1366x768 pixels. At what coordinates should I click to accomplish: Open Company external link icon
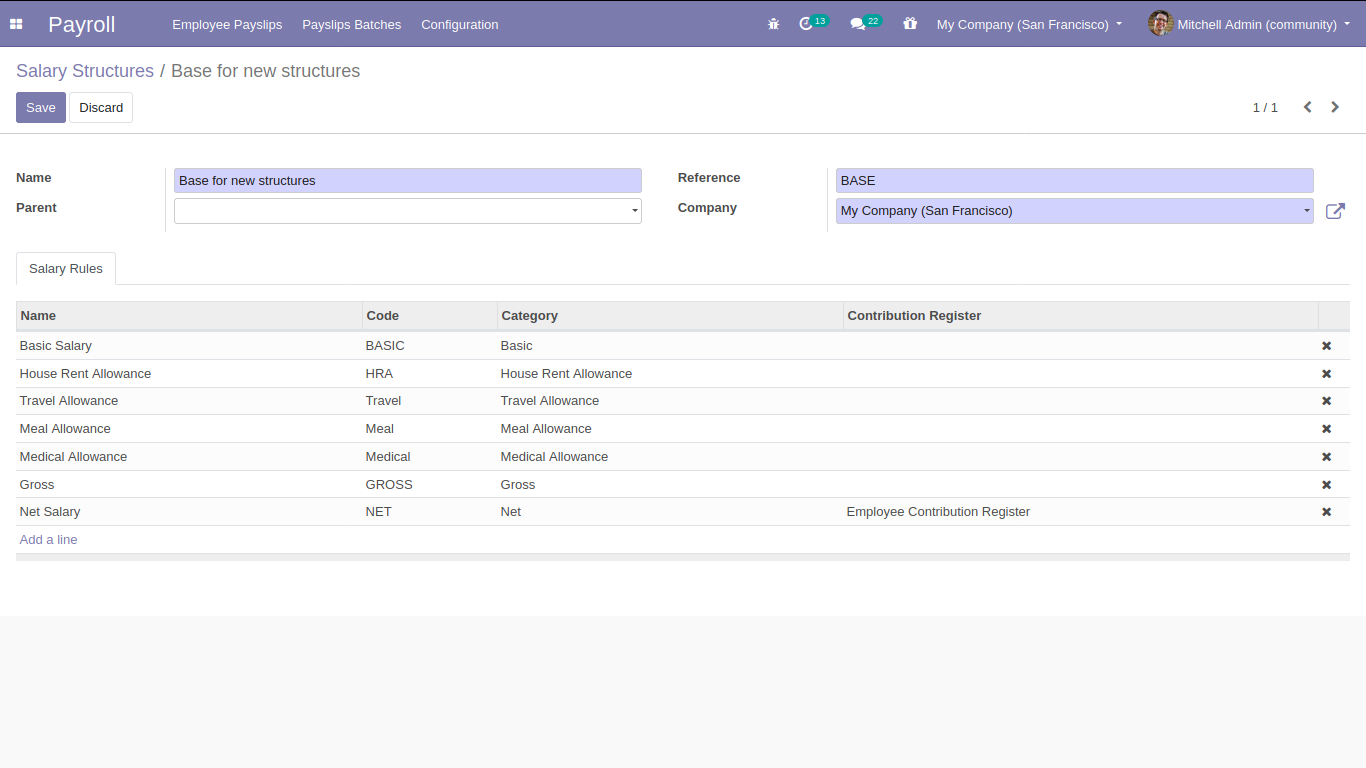1335,211
